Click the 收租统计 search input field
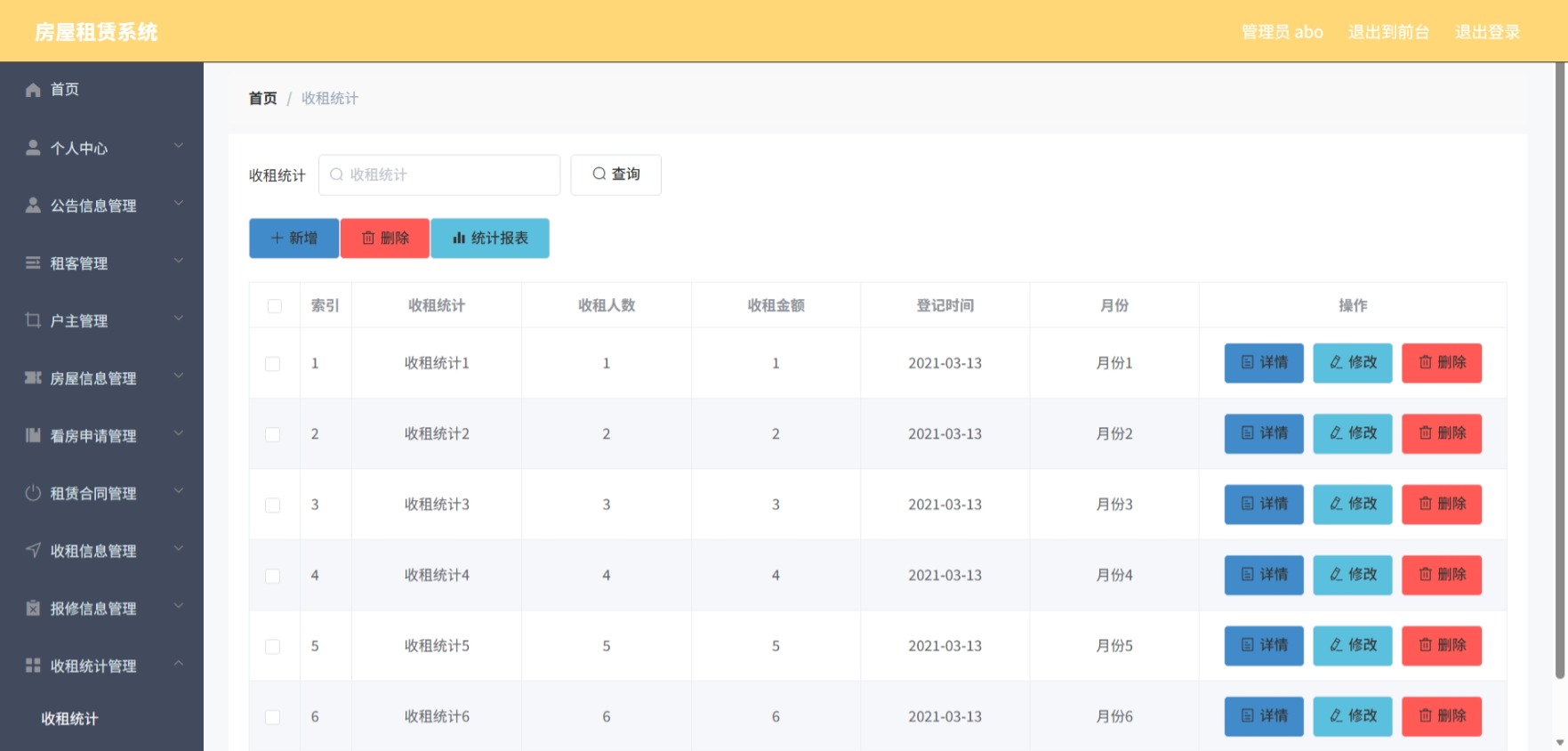Viewport: 1568px width, 751px height. pyautogui.click(x=439, y=174)
